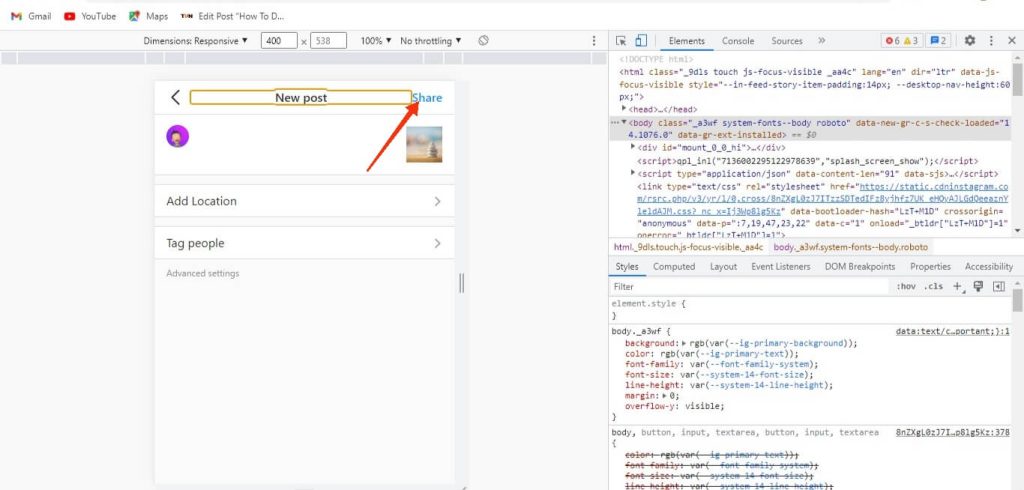Expand the script application/json node

(633, 173)
